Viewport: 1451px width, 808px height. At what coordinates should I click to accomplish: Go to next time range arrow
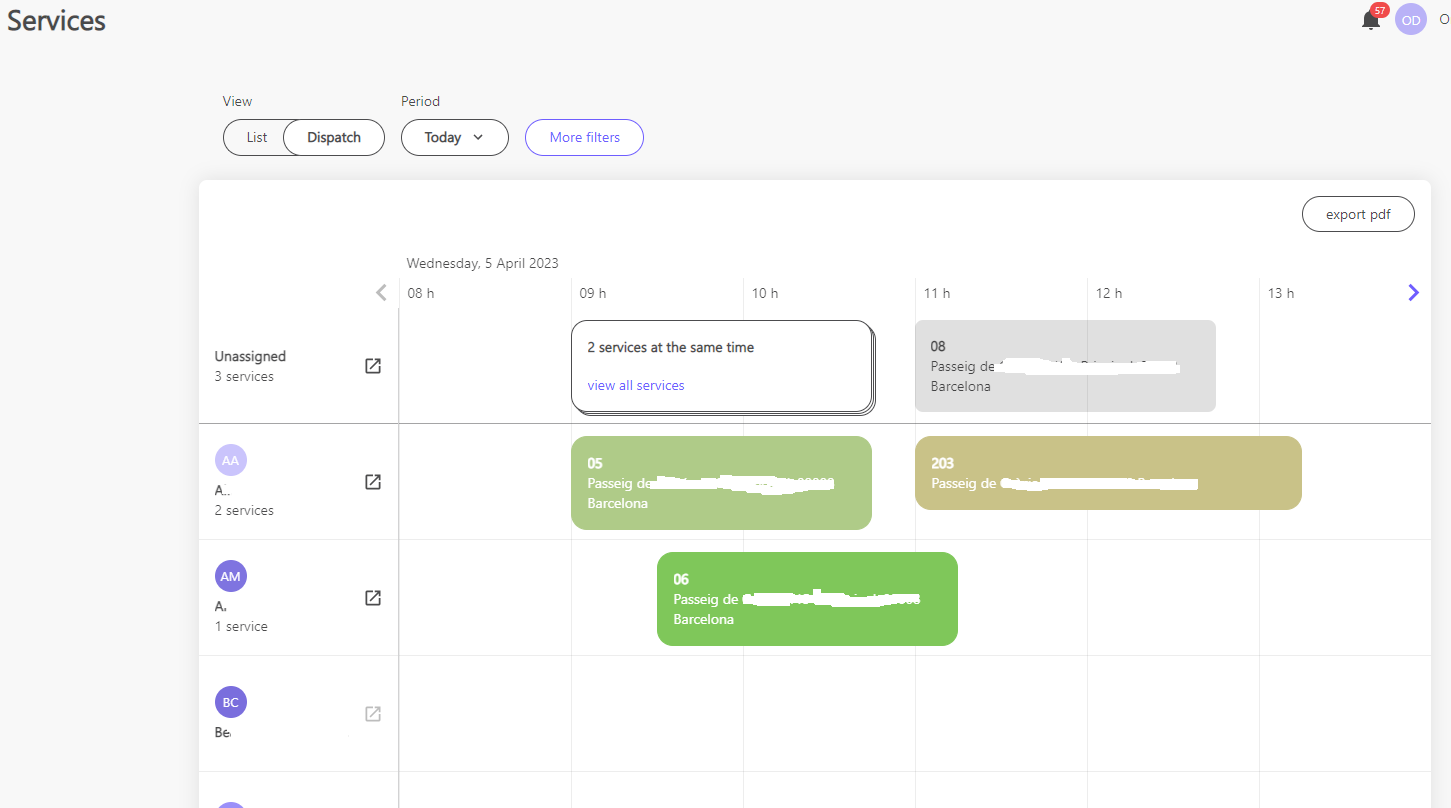(x=1413, y=293)
